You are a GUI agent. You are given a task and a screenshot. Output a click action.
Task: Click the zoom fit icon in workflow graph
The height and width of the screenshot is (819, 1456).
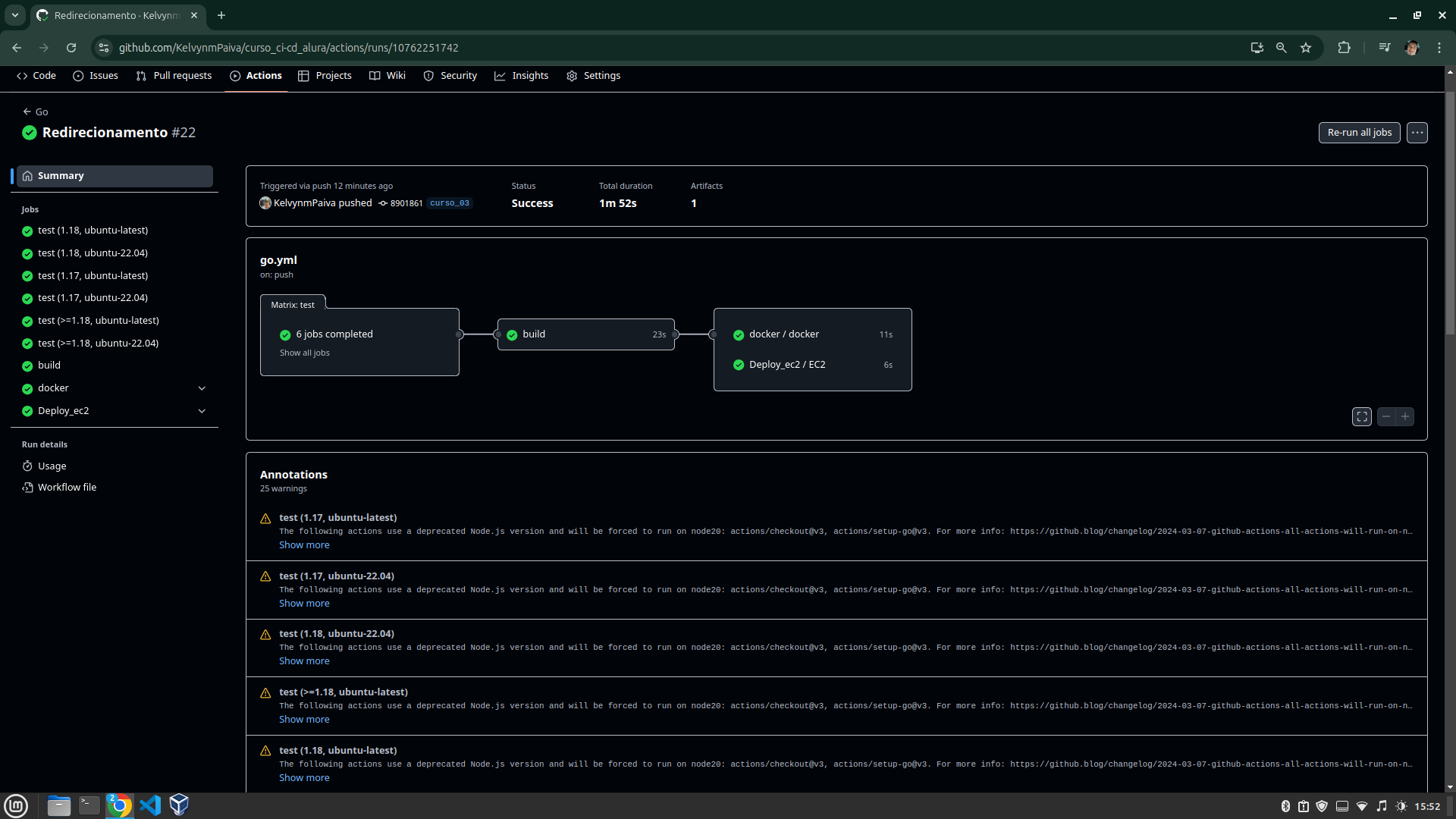(x=1362, y=417)
